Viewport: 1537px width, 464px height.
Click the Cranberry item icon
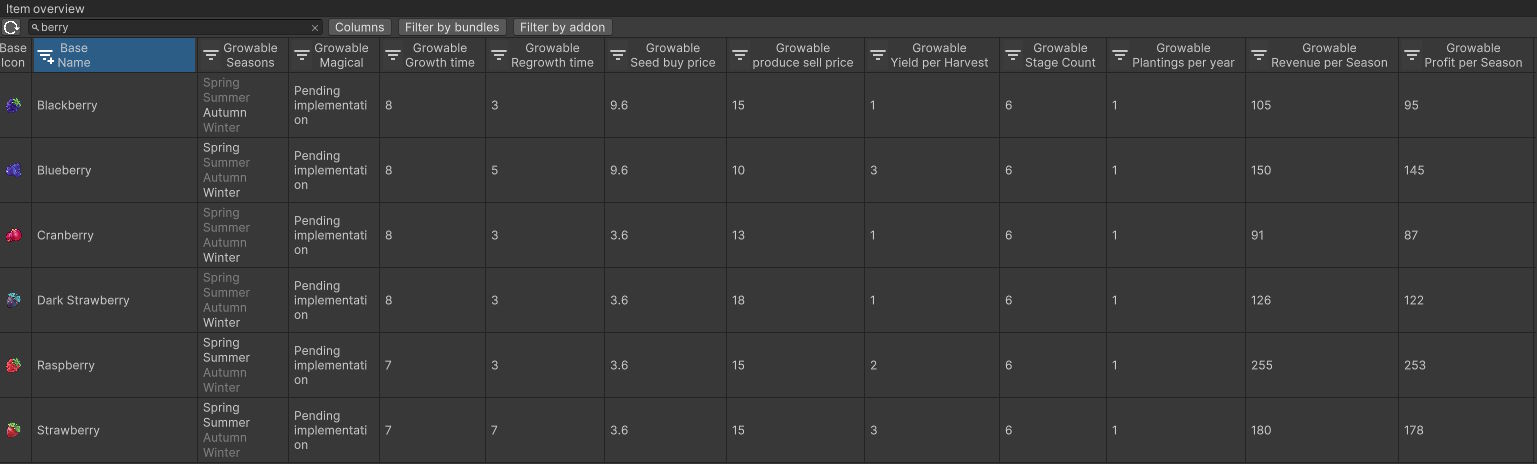13,235
